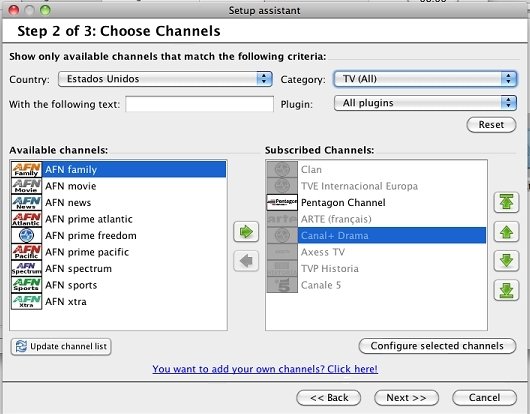Click the gray left-arrow unsubscribe button
Viewport: 530px width, 414px height.
click(x=246, y=261)
